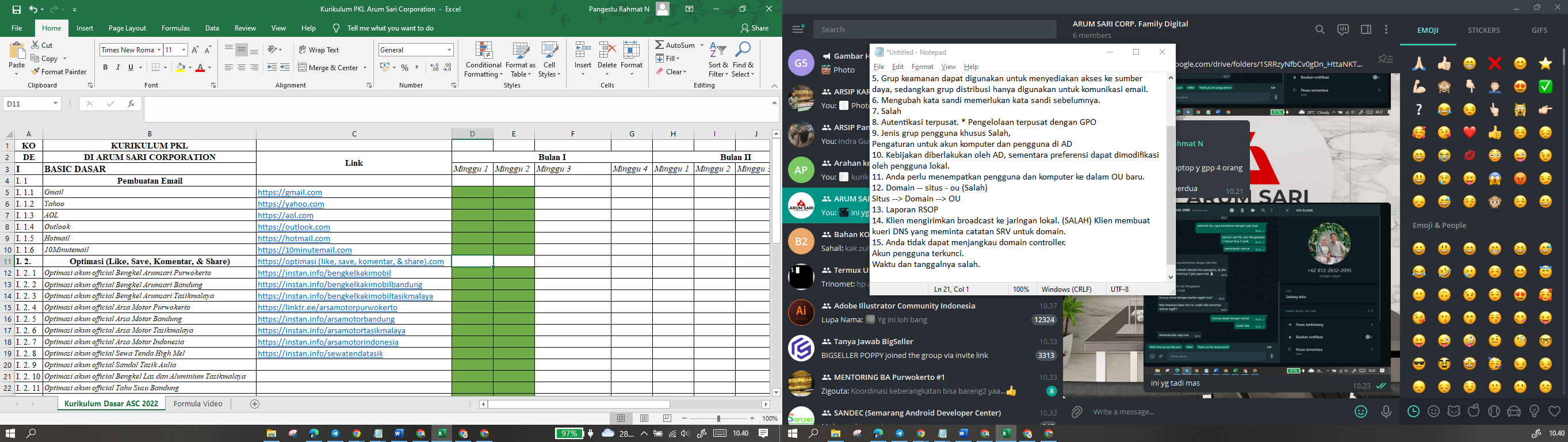Click Telegram's Search chats field
The height and width of the screenshot is (442, 1568).
(x=935, y=29)
